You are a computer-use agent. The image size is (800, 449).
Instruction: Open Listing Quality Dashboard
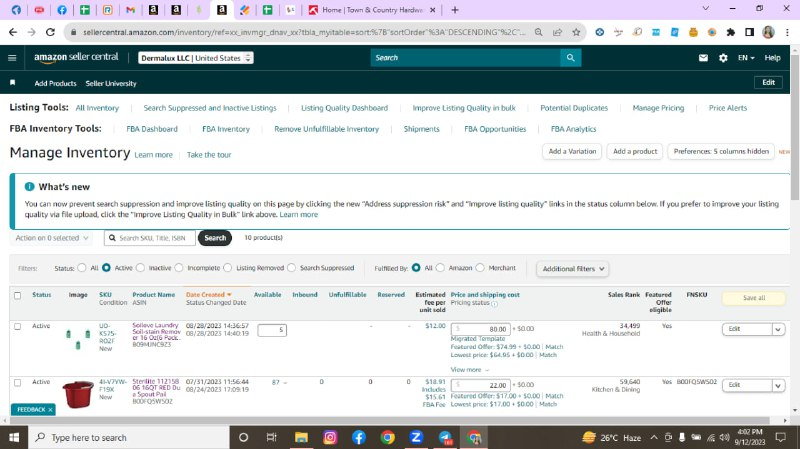(x=344, y=108)
